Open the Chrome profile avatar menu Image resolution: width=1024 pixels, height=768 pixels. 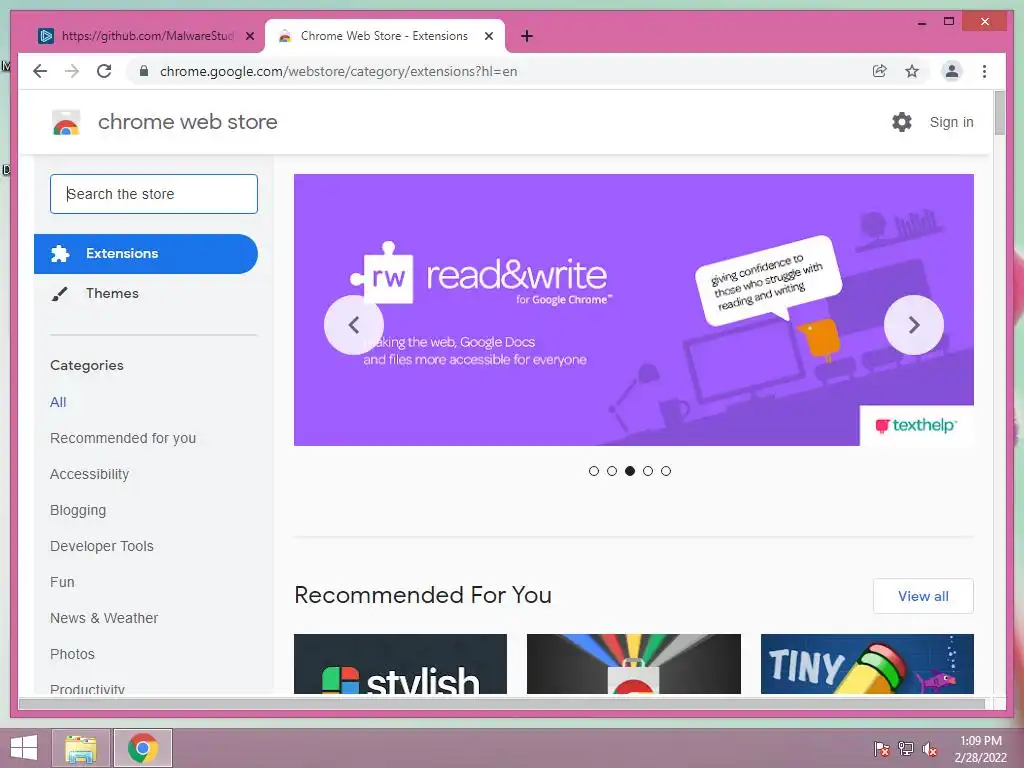[x=952, y=71]
